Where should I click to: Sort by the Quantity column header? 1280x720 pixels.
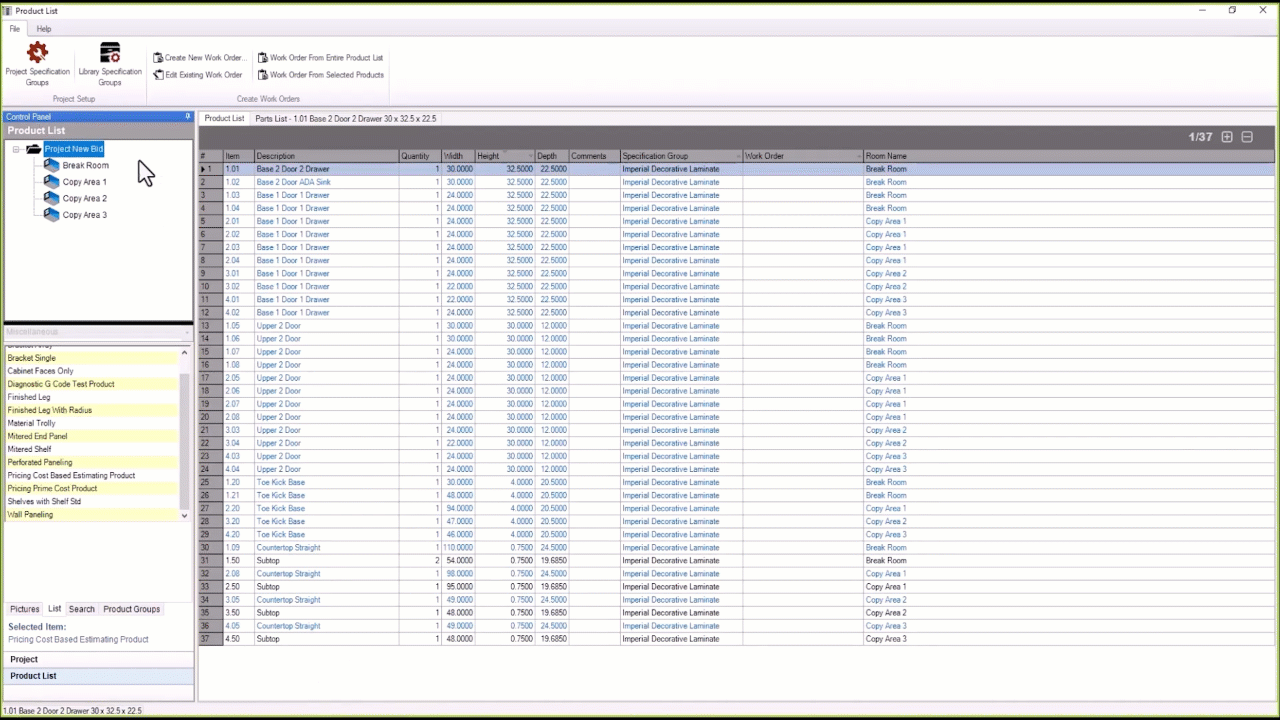point(420,156)
